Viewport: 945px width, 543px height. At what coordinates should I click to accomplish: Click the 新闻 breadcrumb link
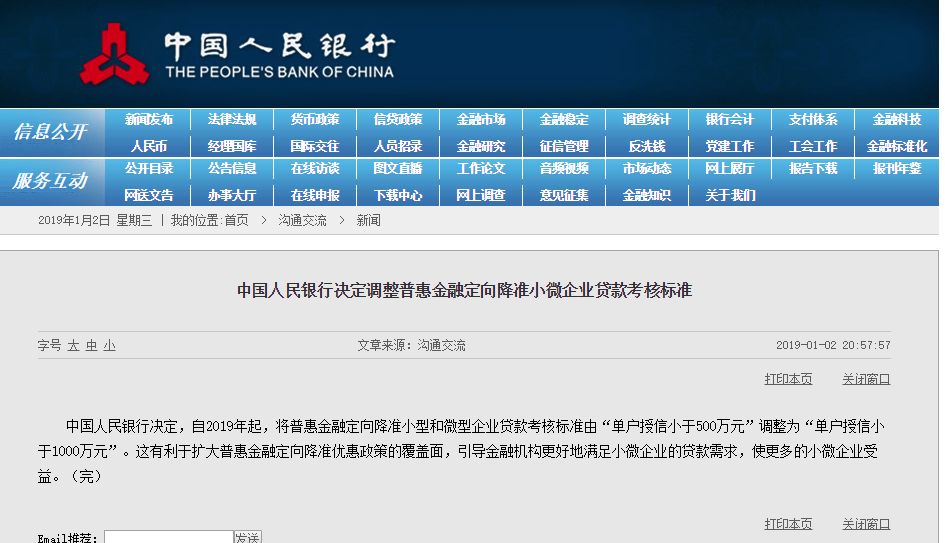[x=368, y=221]
